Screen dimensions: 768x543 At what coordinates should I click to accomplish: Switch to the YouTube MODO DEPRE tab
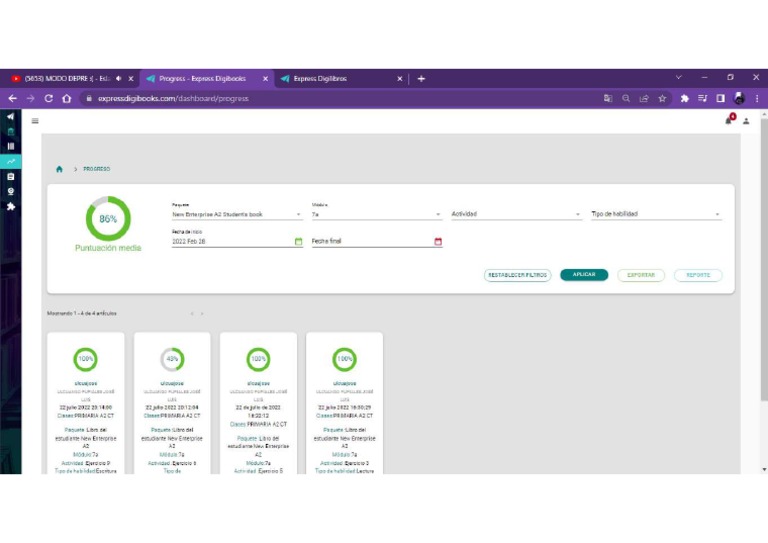pyautogui.click(x=65, y=78)
